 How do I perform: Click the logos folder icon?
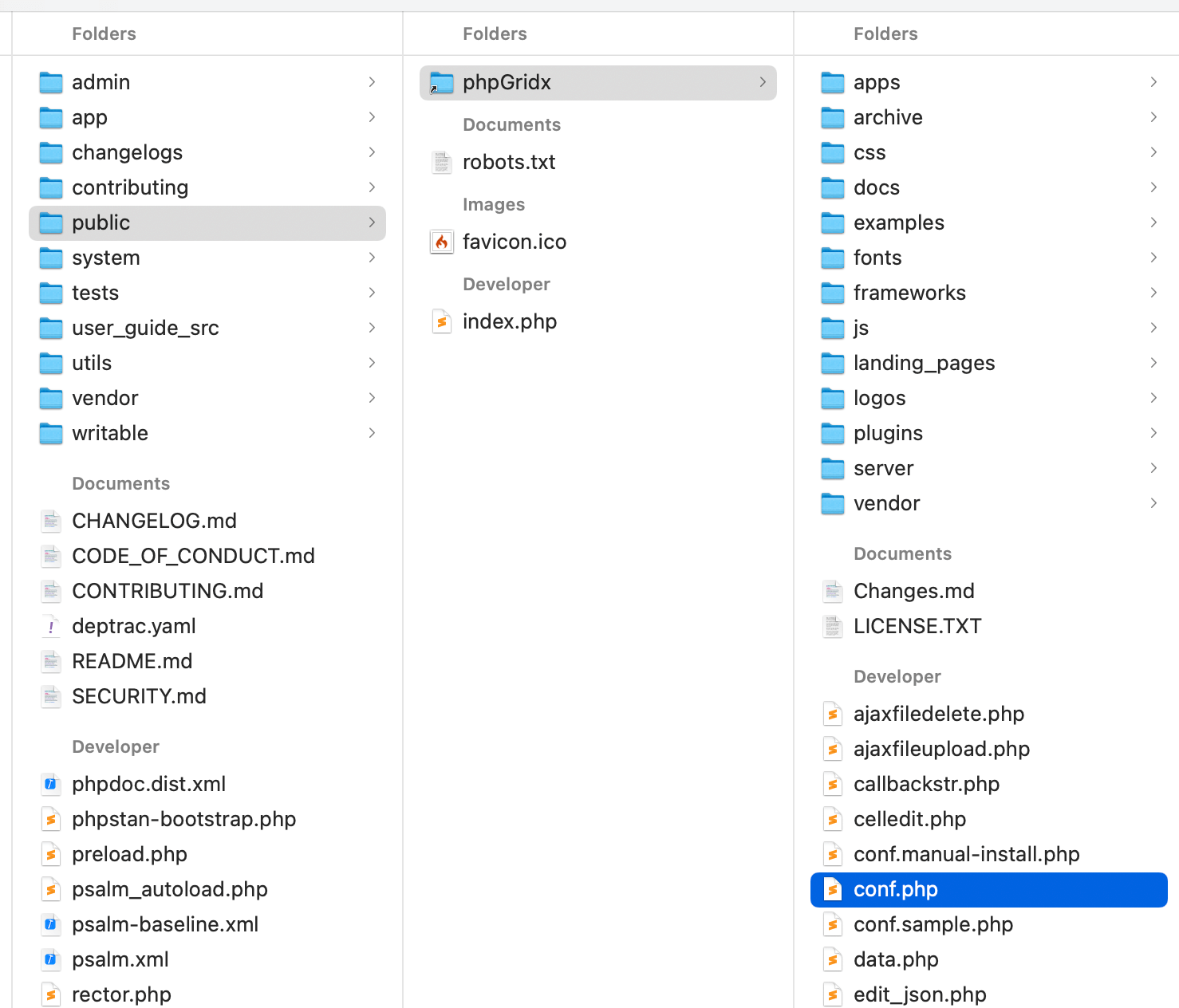833,398
